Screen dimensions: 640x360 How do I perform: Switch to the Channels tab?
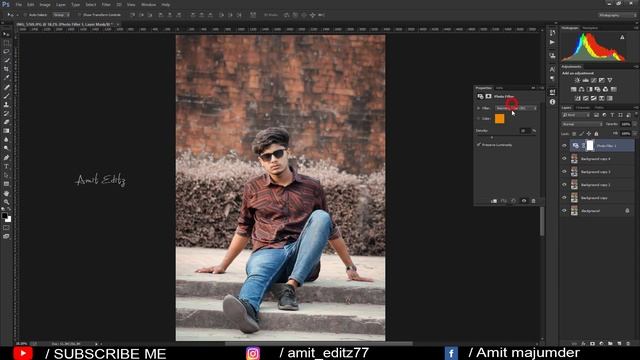(x=583, y=108)
